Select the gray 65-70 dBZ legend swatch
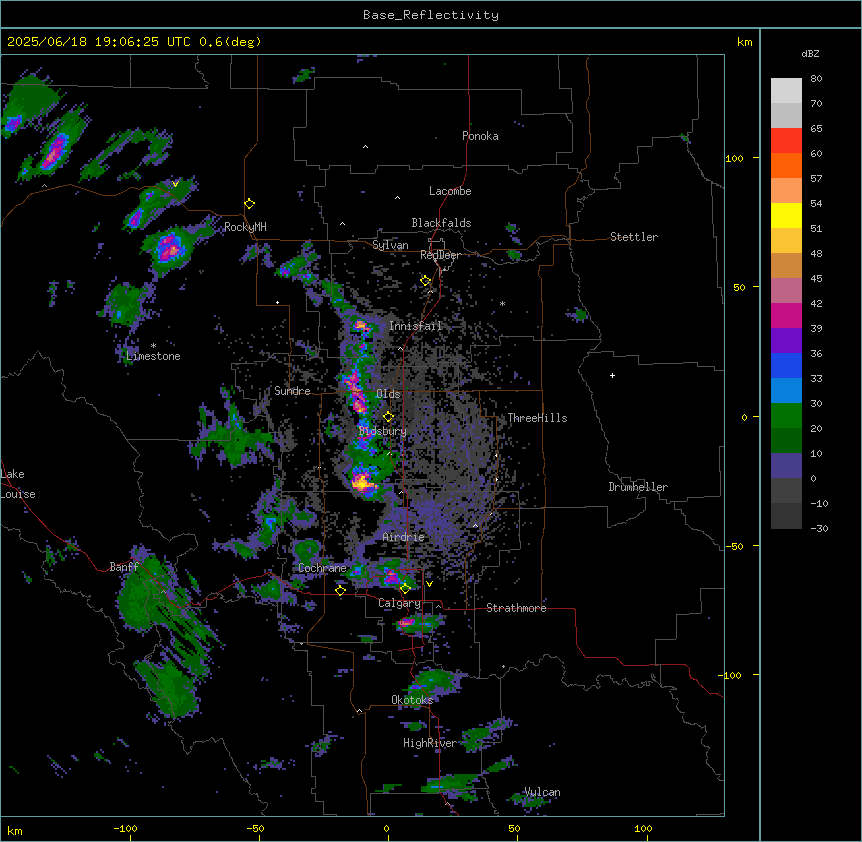 [786, 115]
